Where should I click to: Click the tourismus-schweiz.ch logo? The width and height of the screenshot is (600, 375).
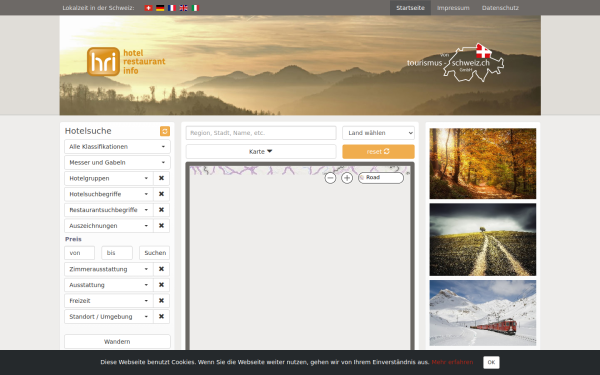455,62
